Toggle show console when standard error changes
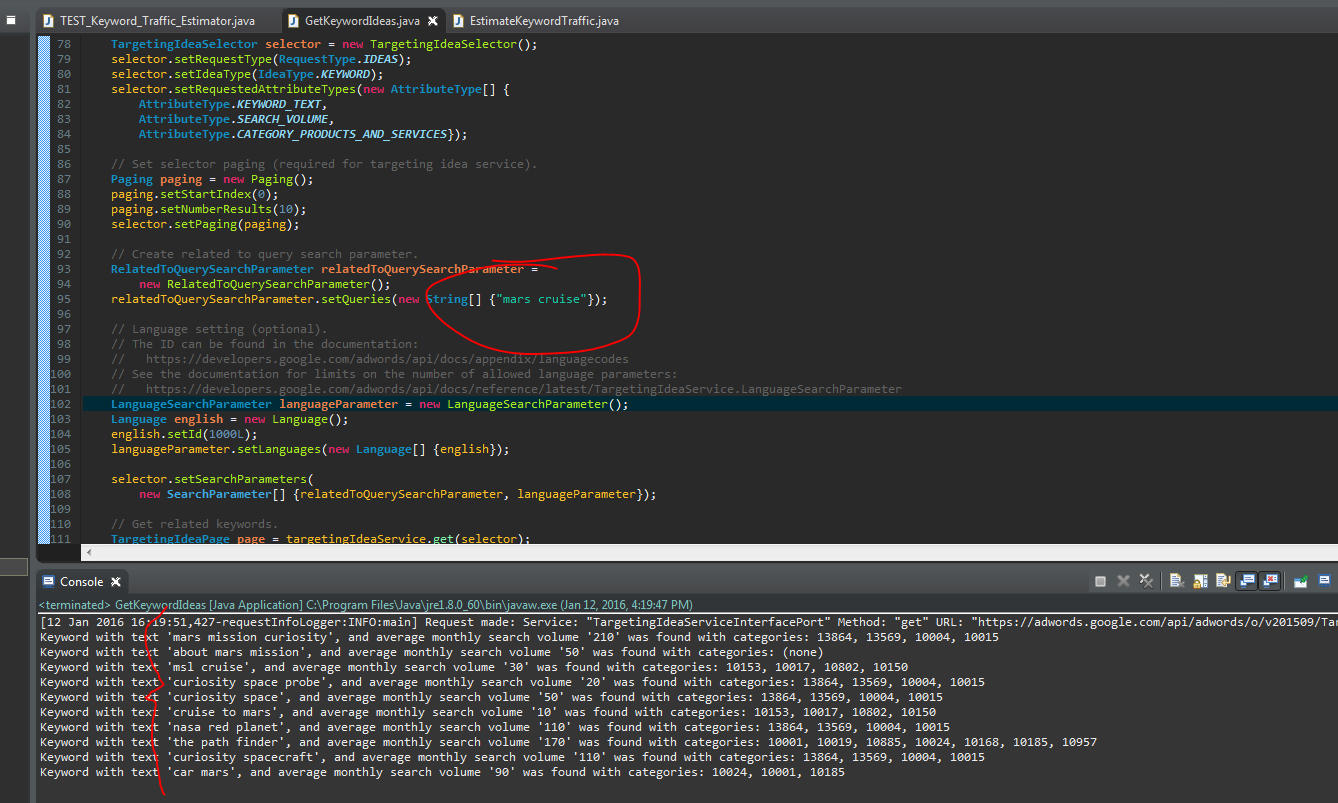 click(1270, 581)
